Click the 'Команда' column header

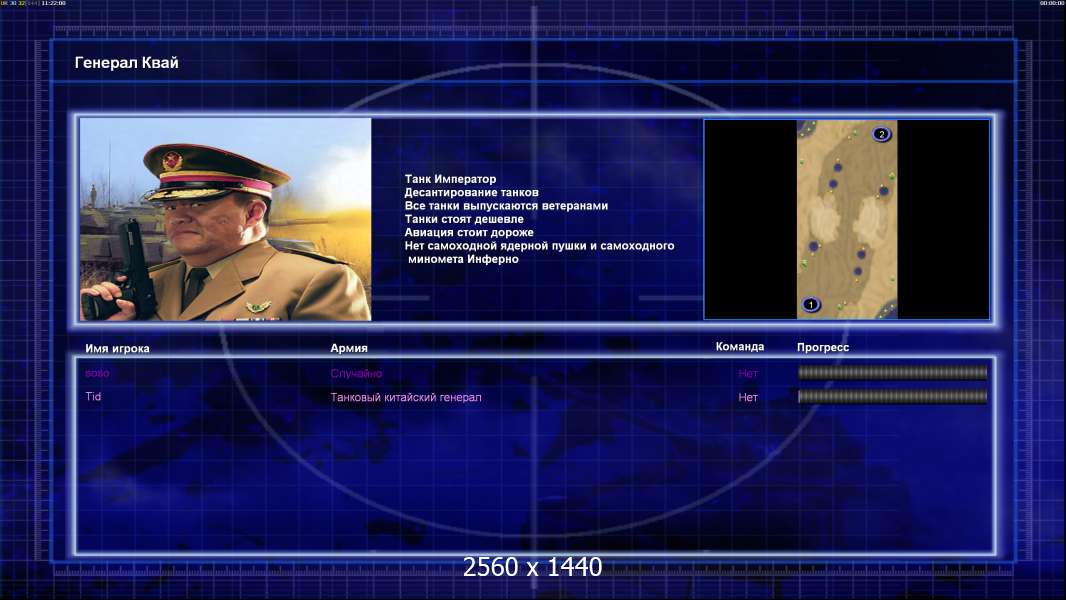[740, 347]
